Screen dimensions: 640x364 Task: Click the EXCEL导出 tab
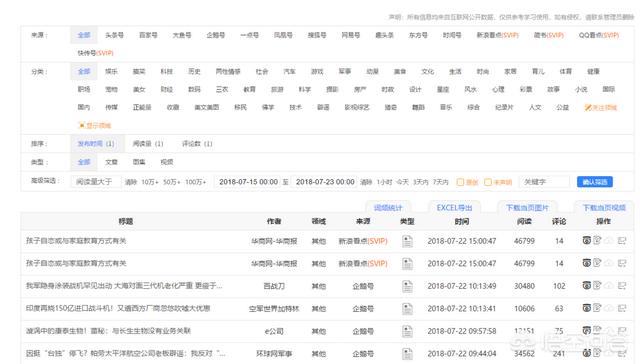click(454, 208)
